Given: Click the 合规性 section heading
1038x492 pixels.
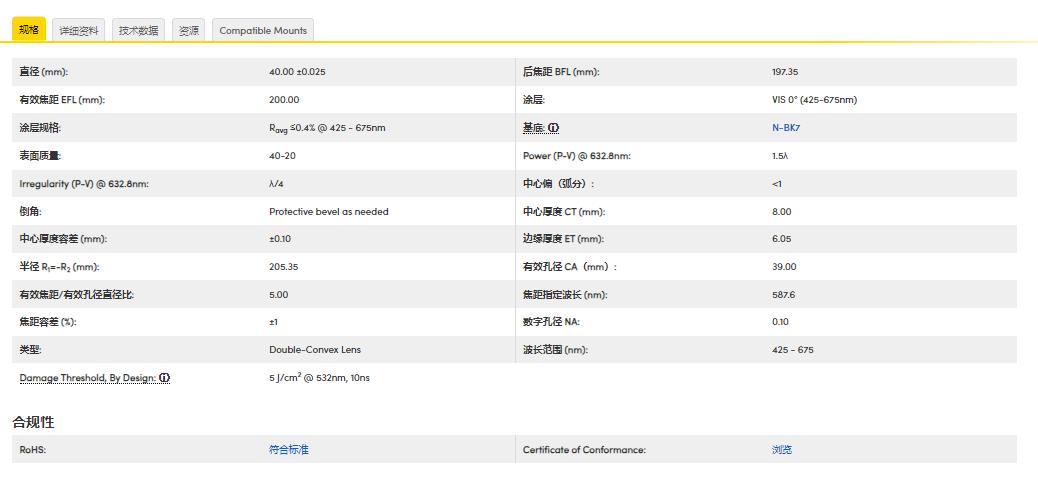Looking at the screenshot, I should 33,422.
